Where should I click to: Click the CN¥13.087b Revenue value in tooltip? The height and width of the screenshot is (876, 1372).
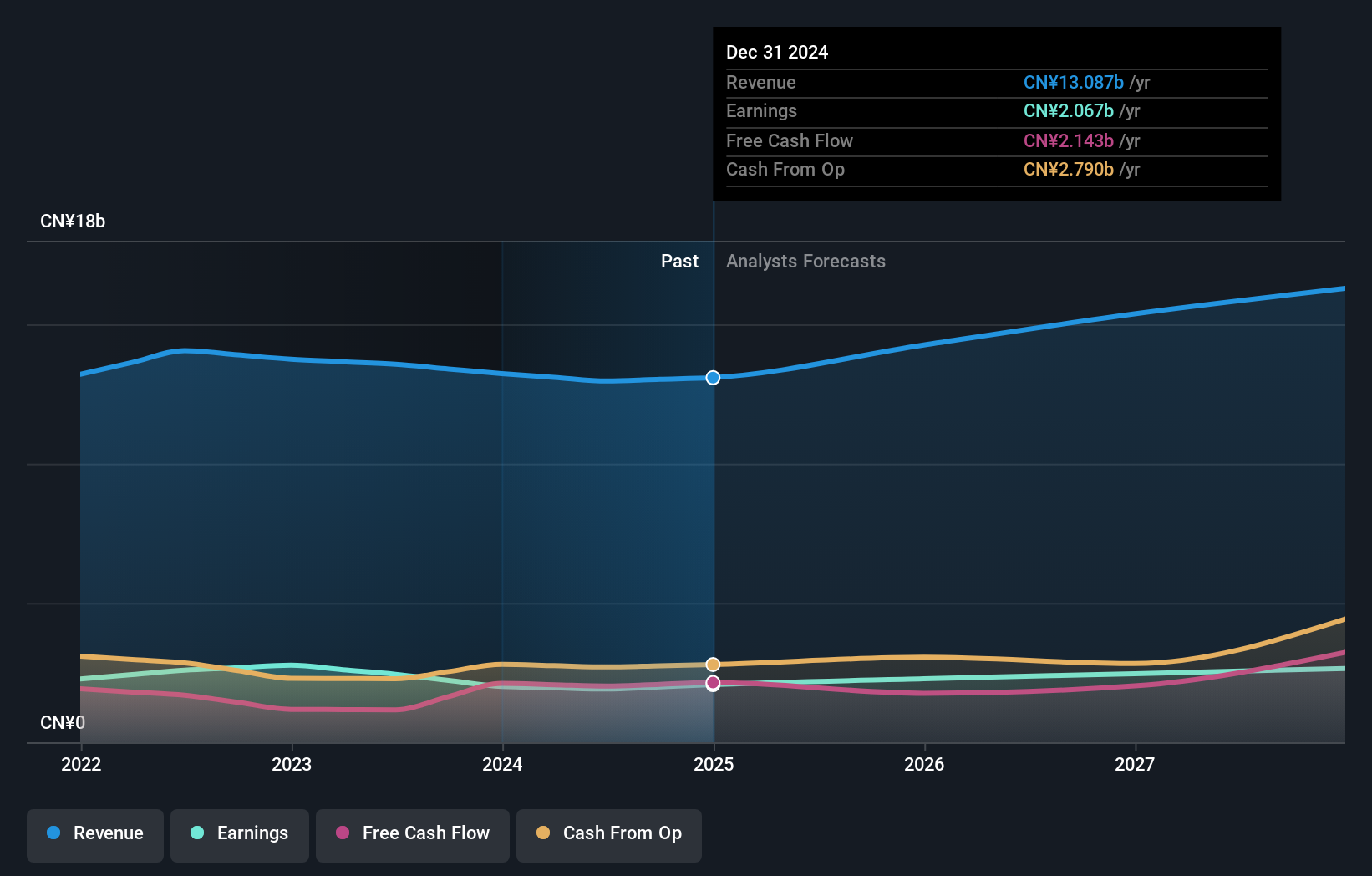pos(1074,82)
